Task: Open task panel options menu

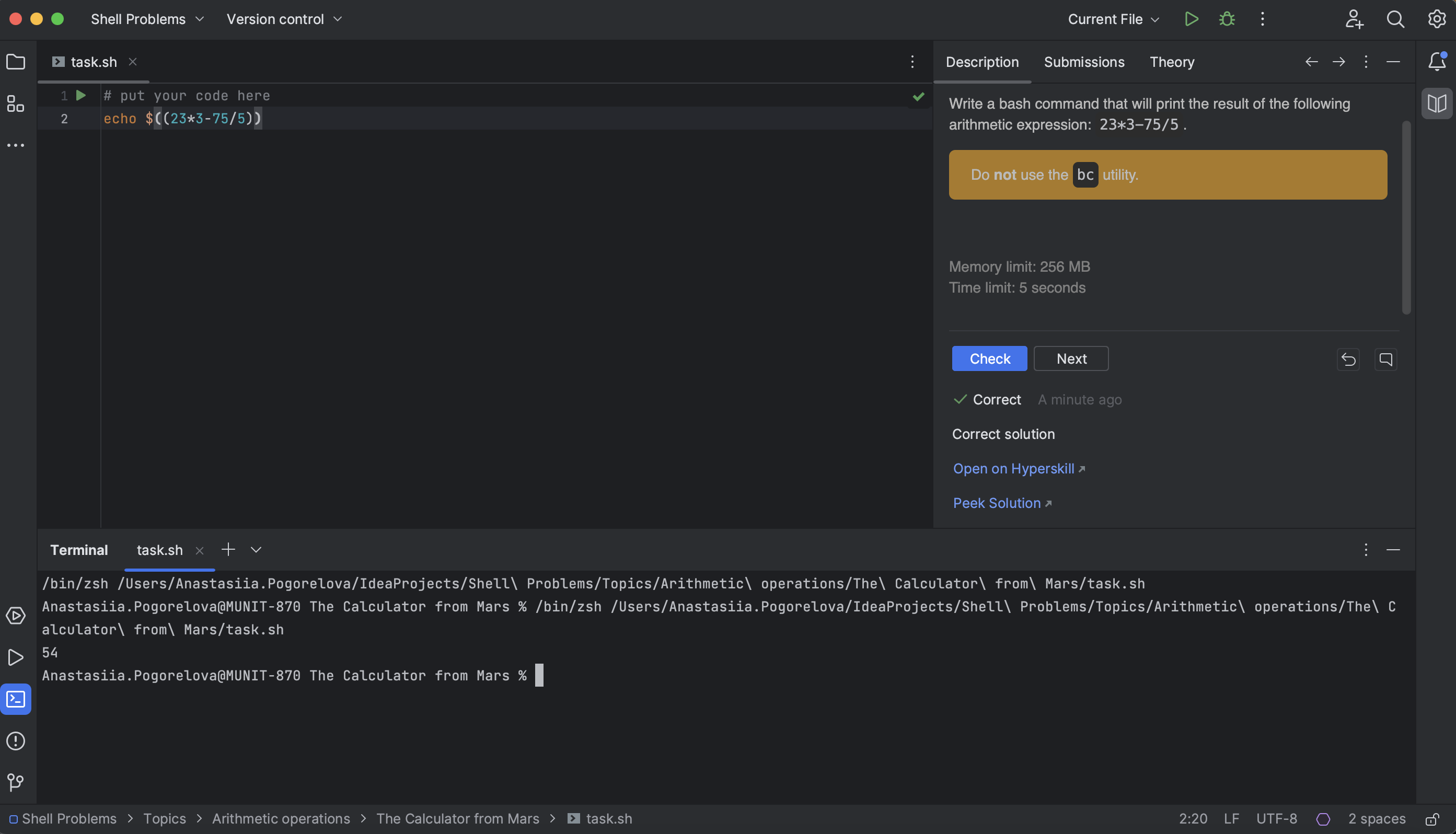Action: point(1366,61)
